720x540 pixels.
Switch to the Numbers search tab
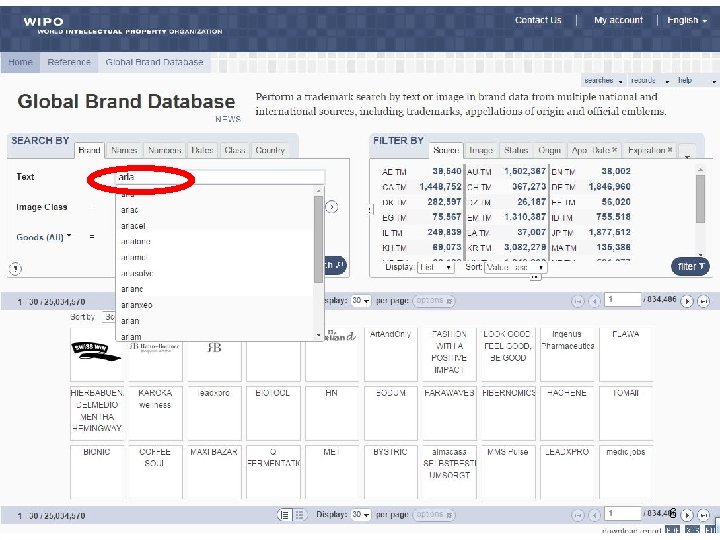tap(165, 150)
